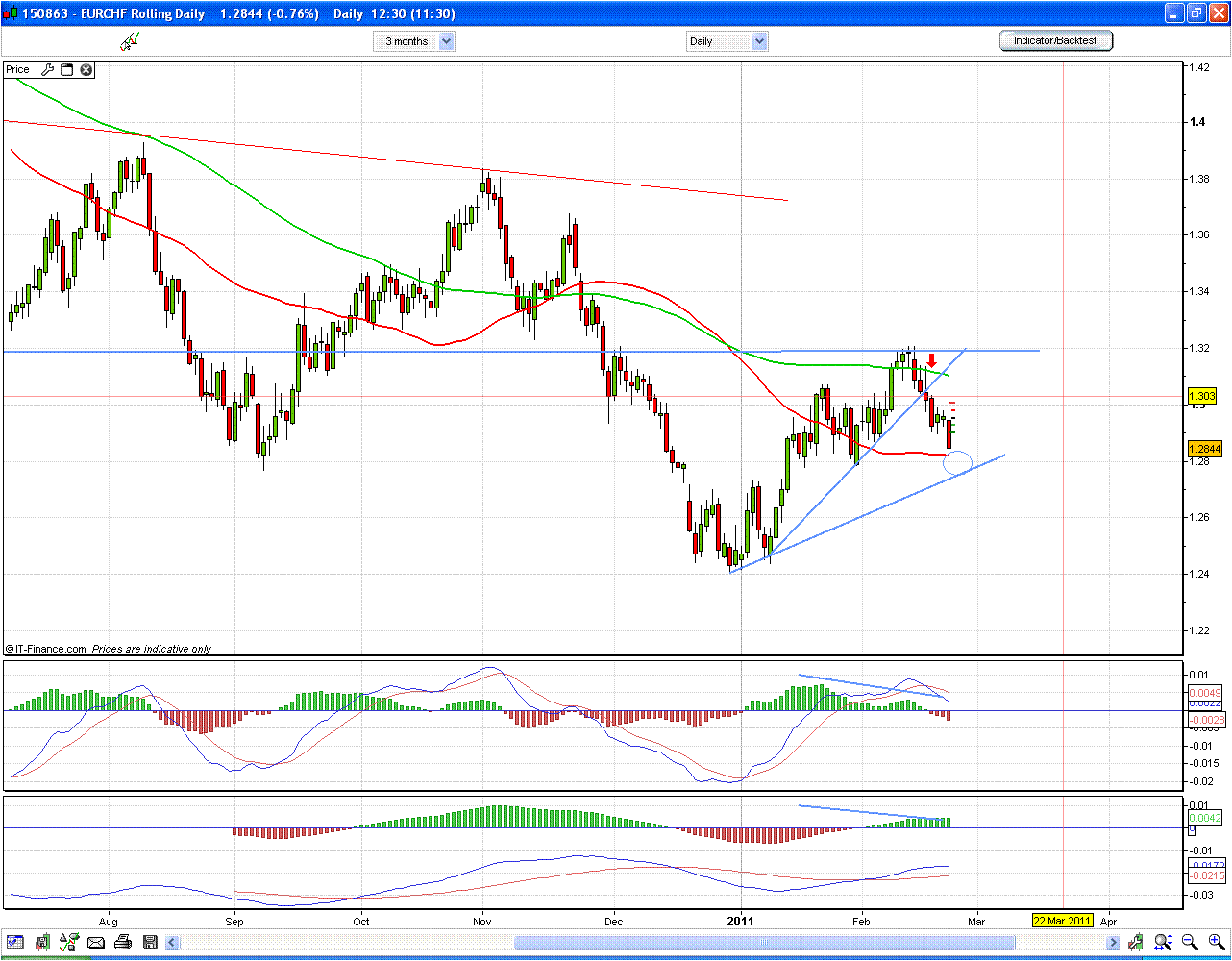Image resolution: width=1232 pixels, height=961 pixels.
Task: Select the 22 Mar 2011 date marker
Action: (x=1063, y=920)
